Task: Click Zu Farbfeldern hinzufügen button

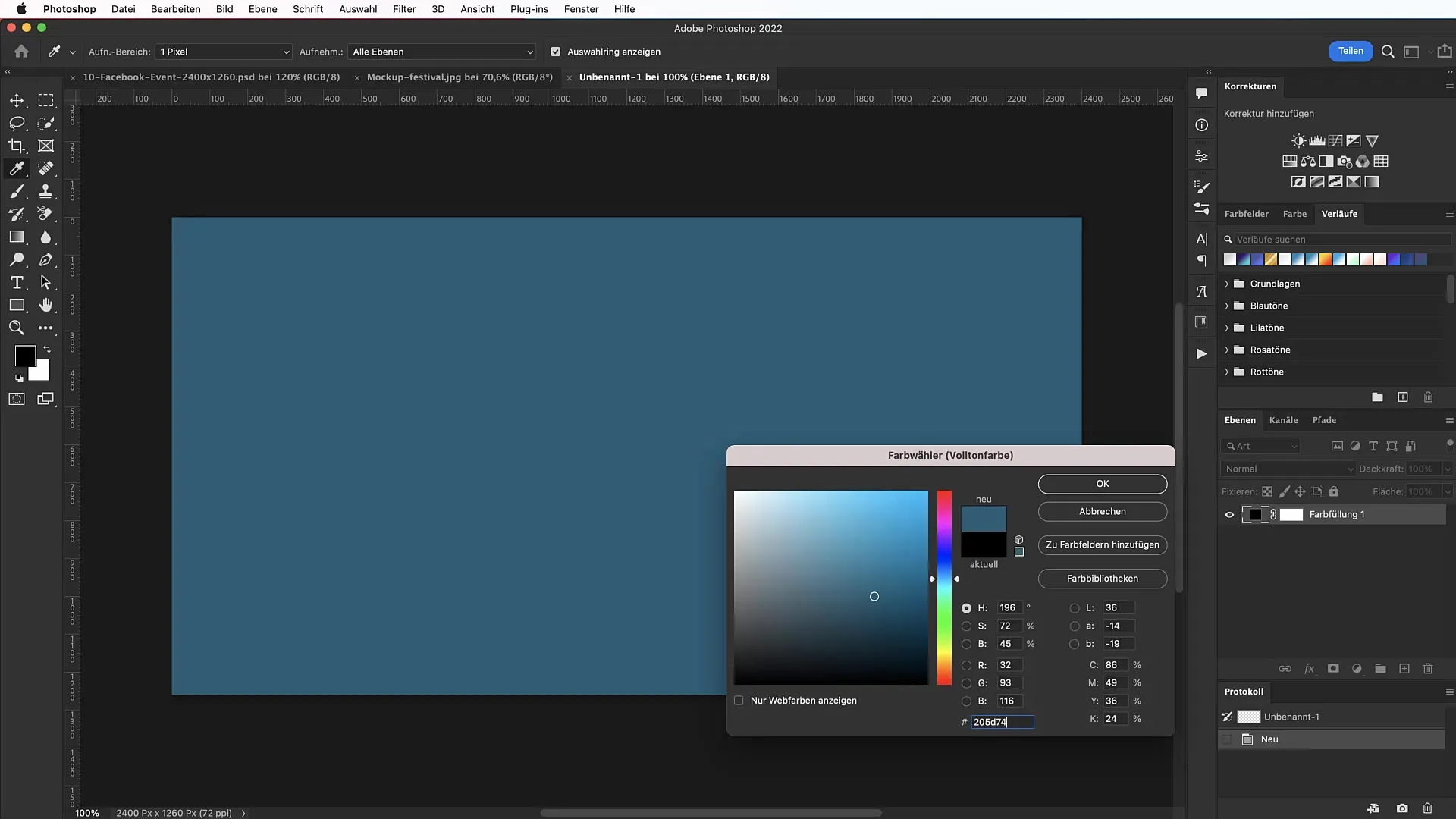Action: [1102, 544]
